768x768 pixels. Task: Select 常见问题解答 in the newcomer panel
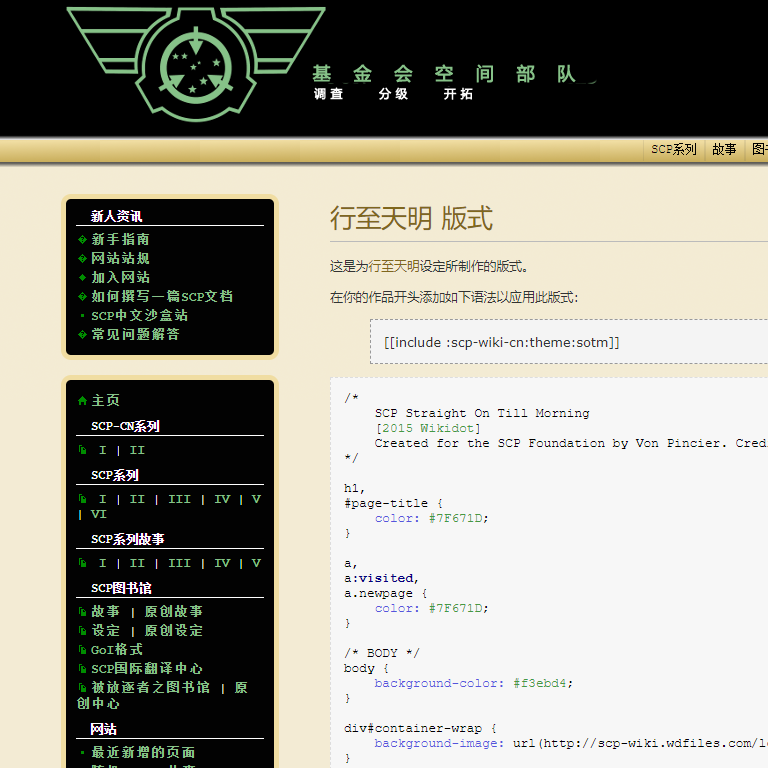pyautogui.click(x=135, y=335)
